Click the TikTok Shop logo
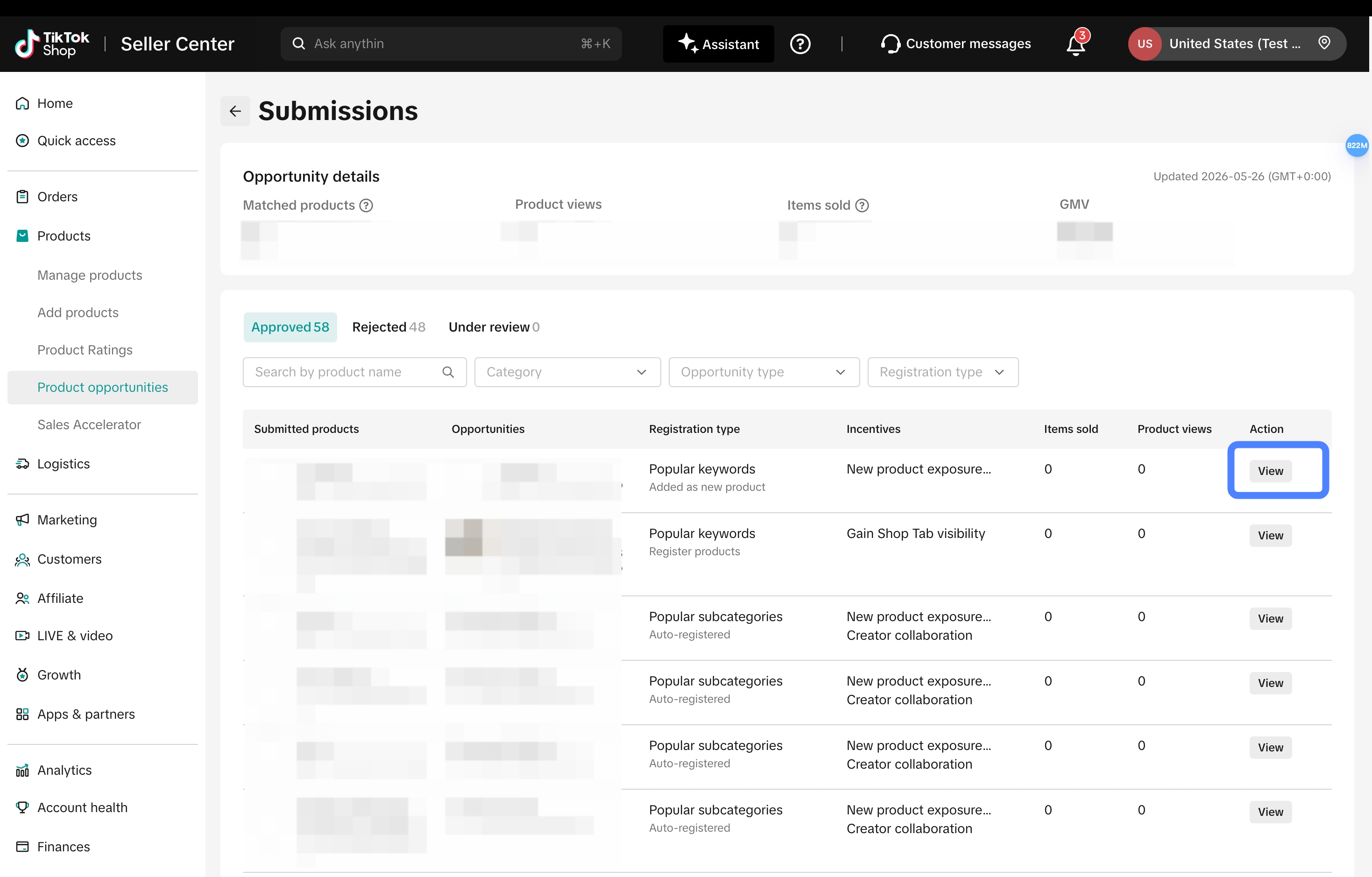This screenshot has height=877, width=1372. (x=52, y=44)
